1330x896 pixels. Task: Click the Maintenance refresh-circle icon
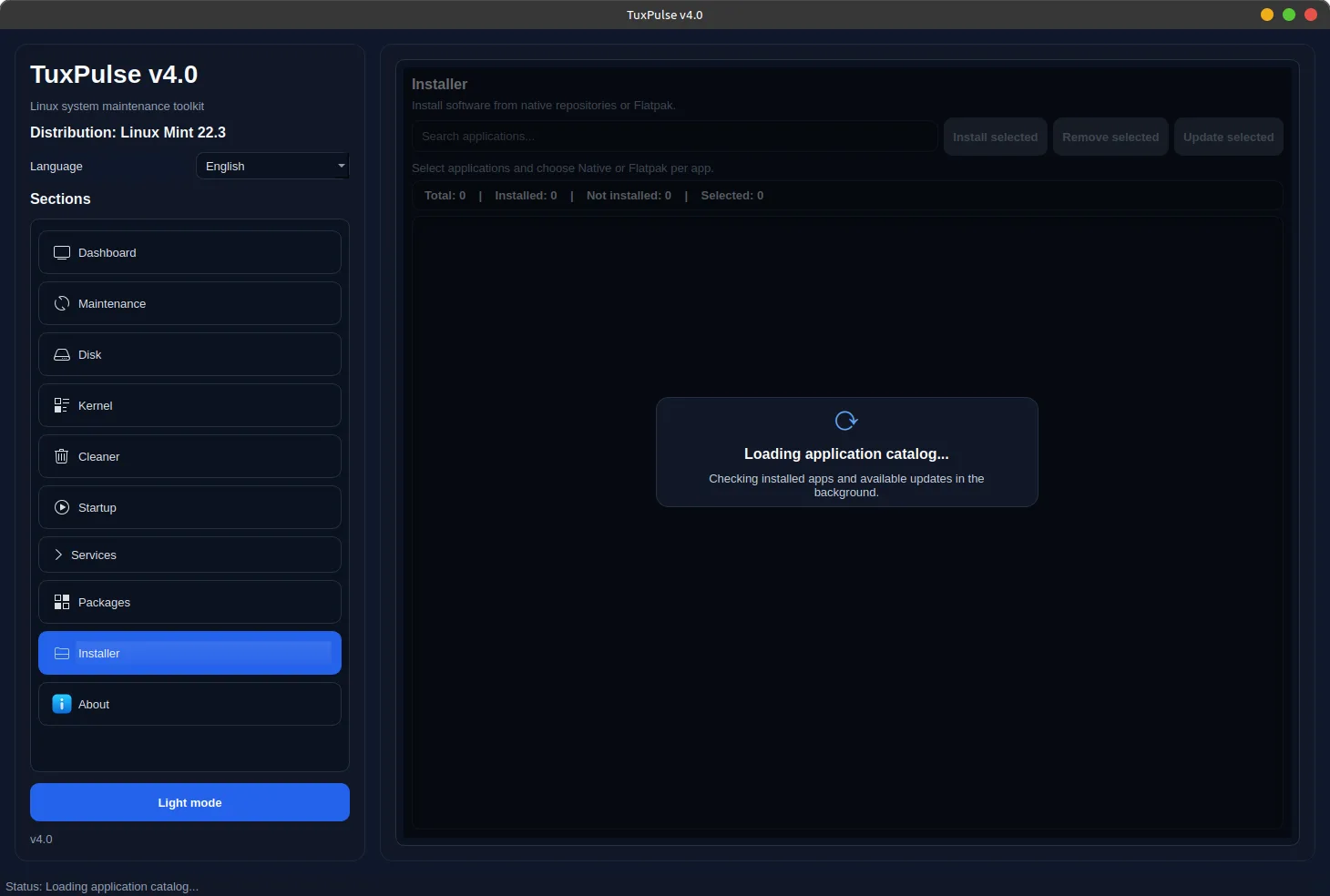click(62, 304)
